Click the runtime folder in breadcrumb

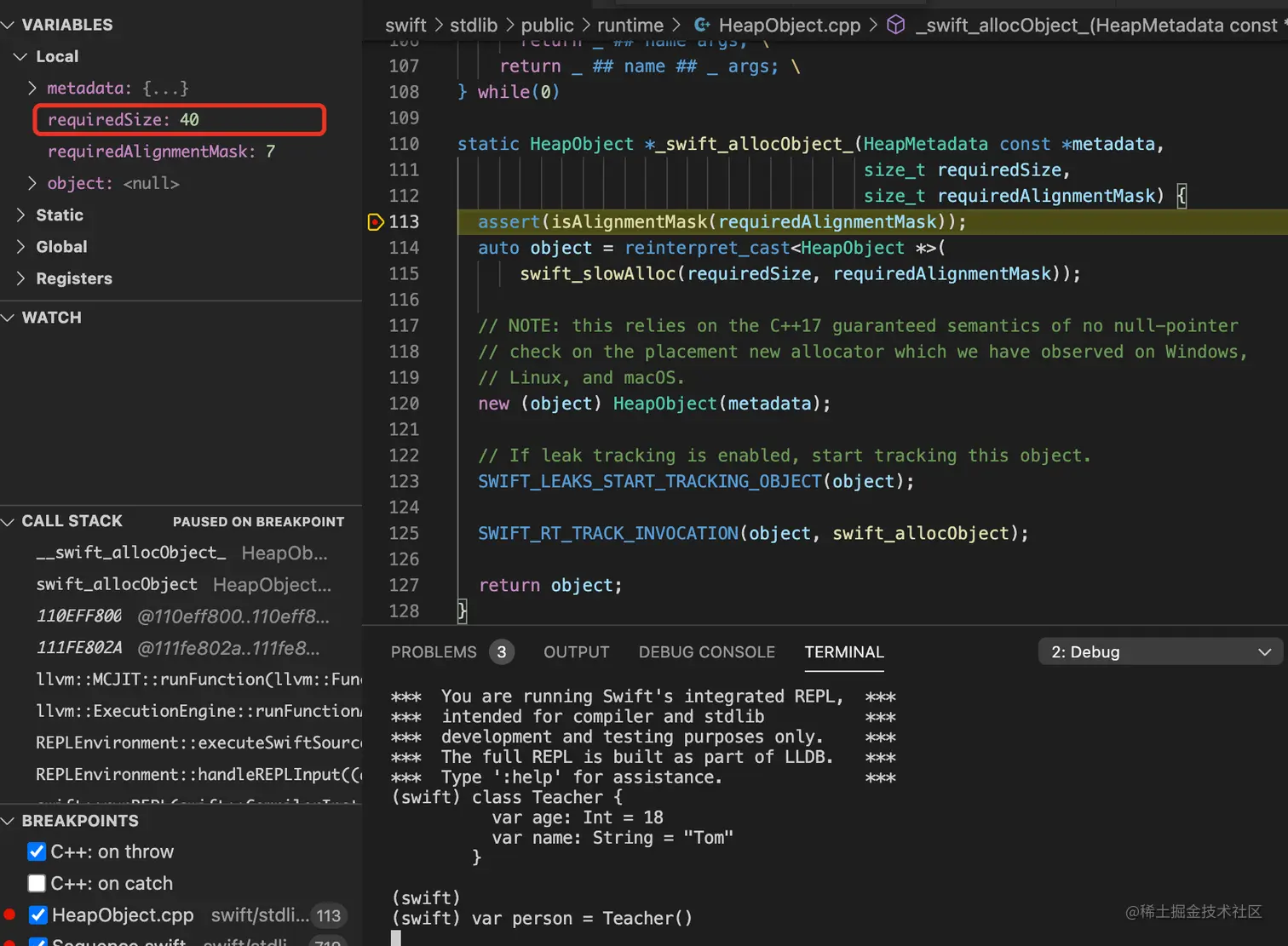tap(630, 26)
